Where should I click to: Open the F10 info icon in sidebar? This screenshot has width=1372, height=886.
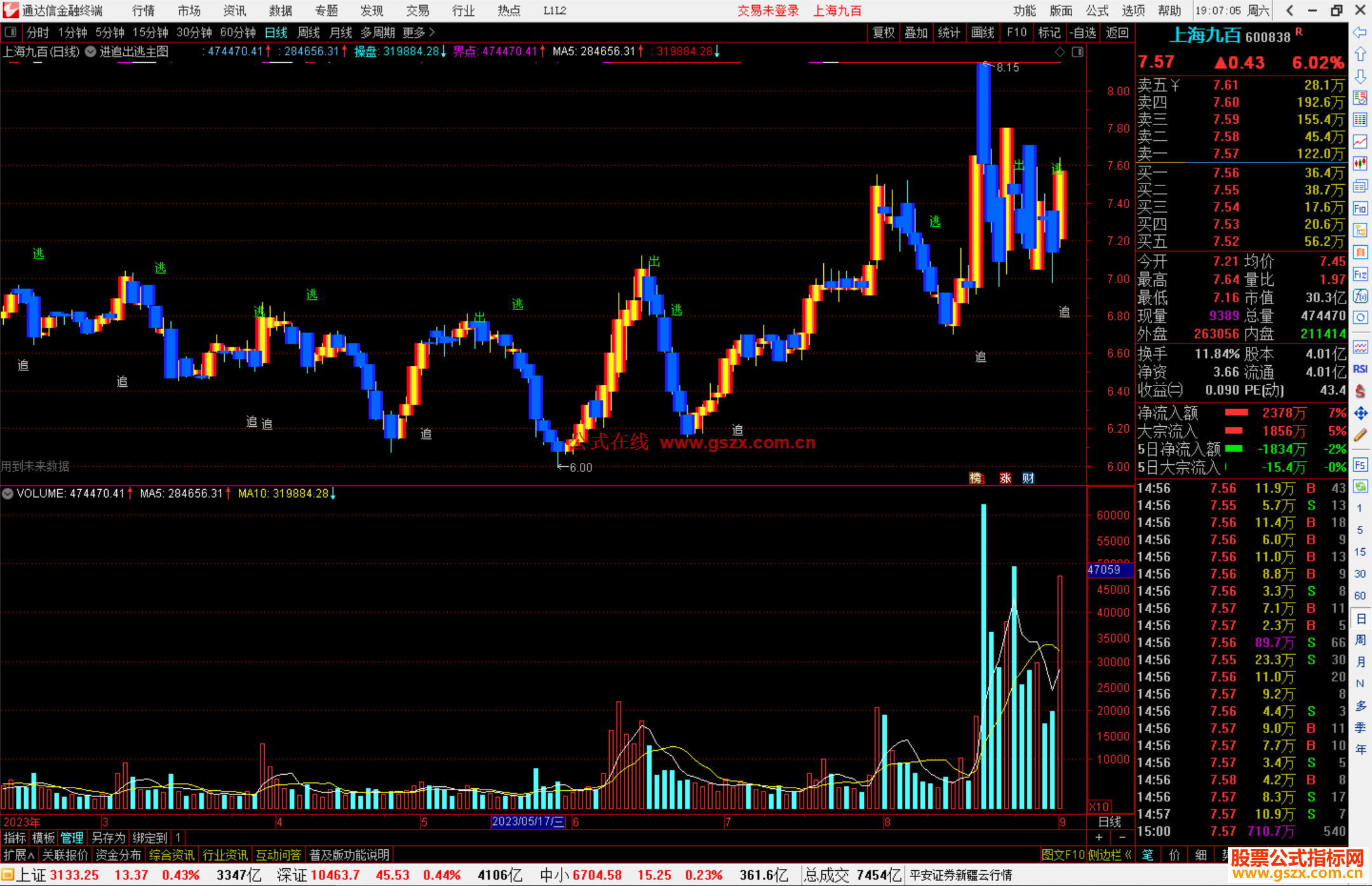tap(1360, 208)
